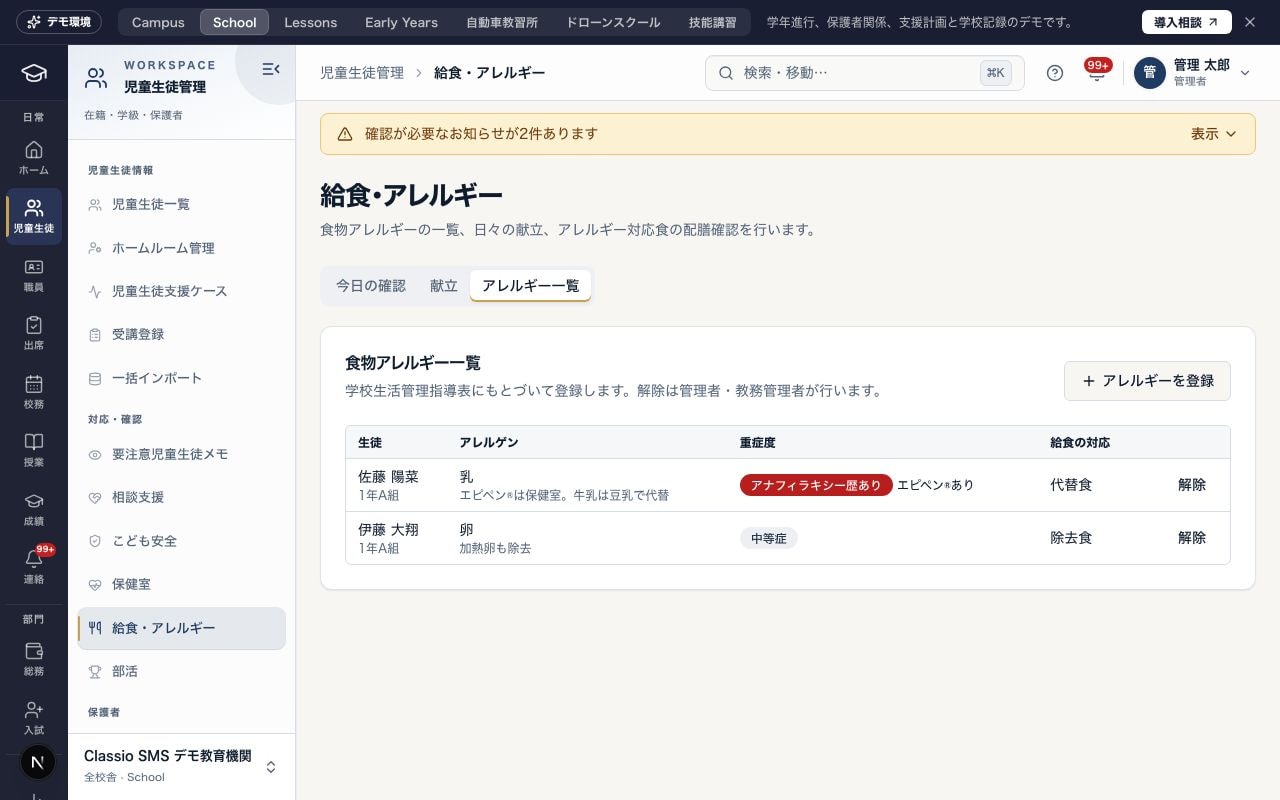The width and height of the screenshot is (1280, 800).
Task: Click the アレルギーを登録 button
Action: (x=1147, y=381)
